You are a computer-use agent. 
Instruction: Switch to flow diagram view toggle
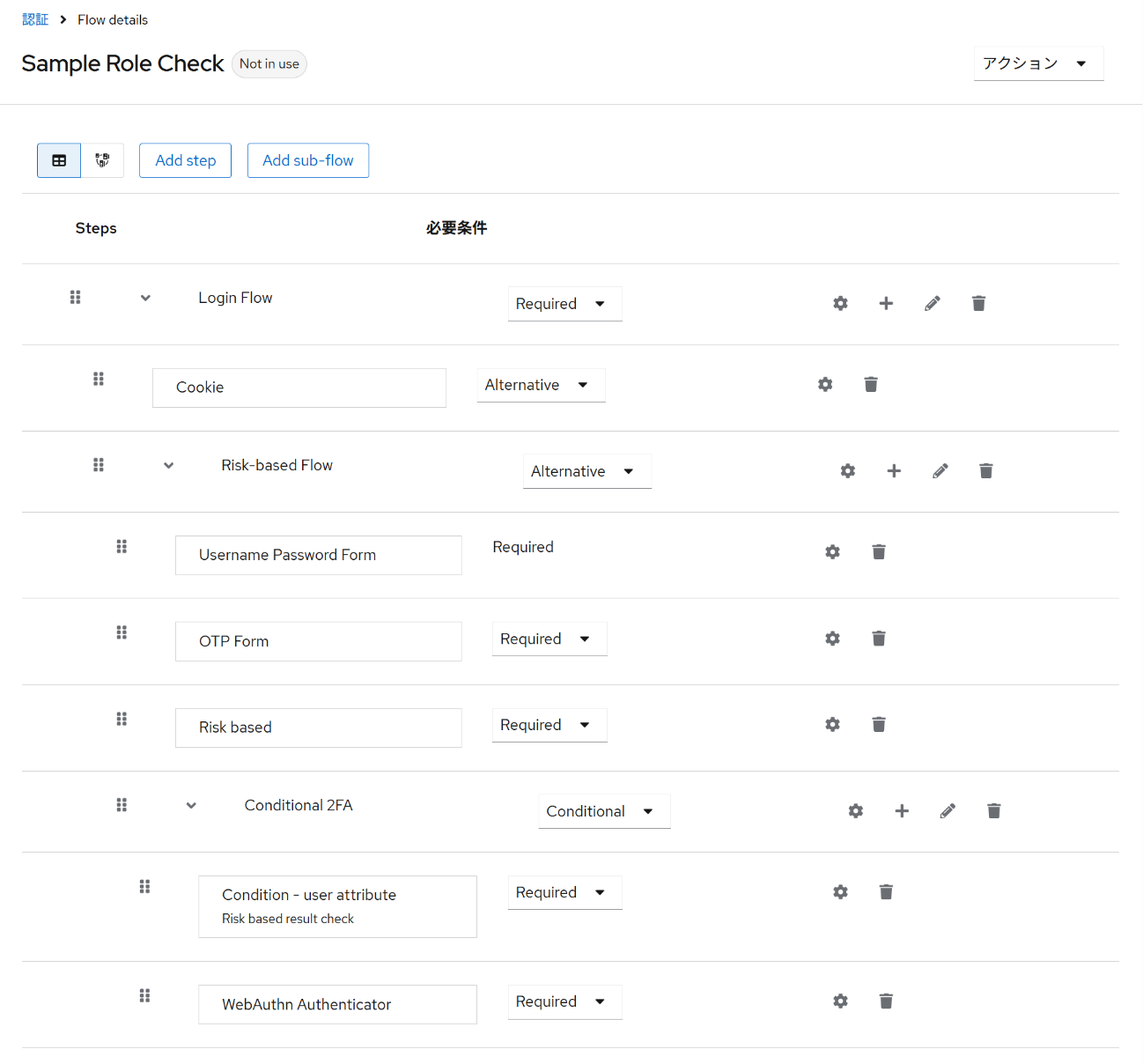(x=102, y=160)
